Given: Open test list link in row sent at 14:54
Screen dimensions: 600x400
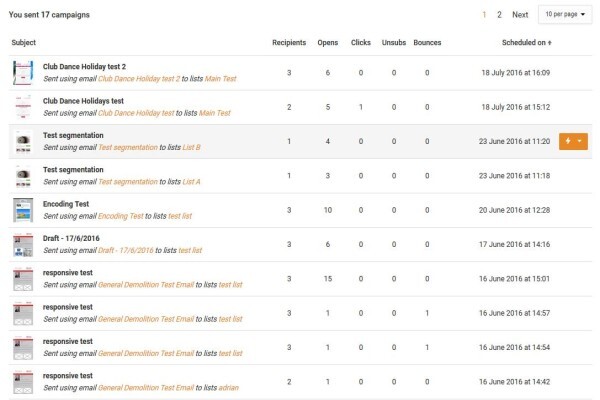Looking at the screenshot, I should pyautogui.click(x=230, y=354).
